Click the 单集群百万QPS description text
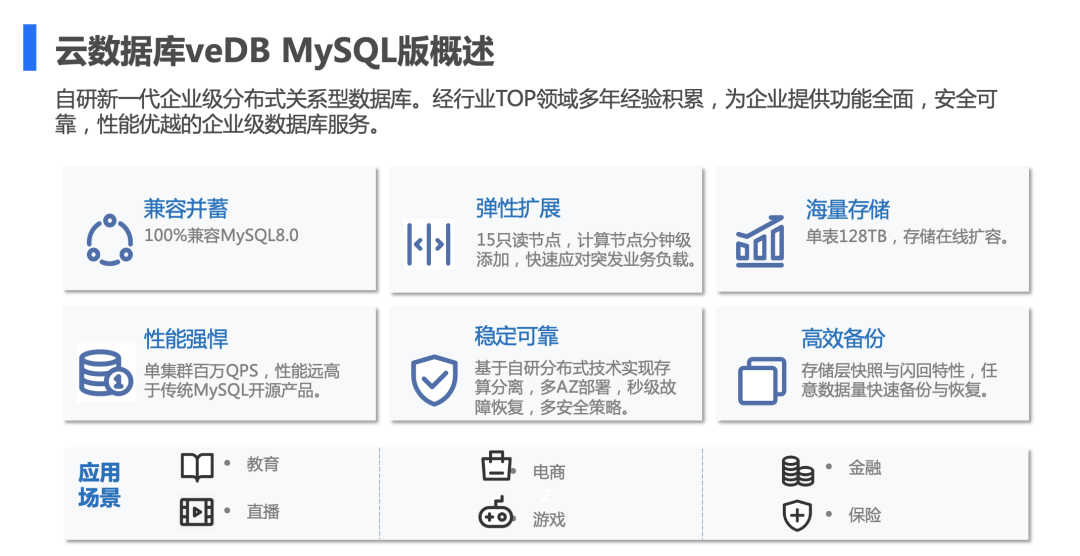Screen dimensions: 1080x556 pyautogui.click(x=242, y=381)
